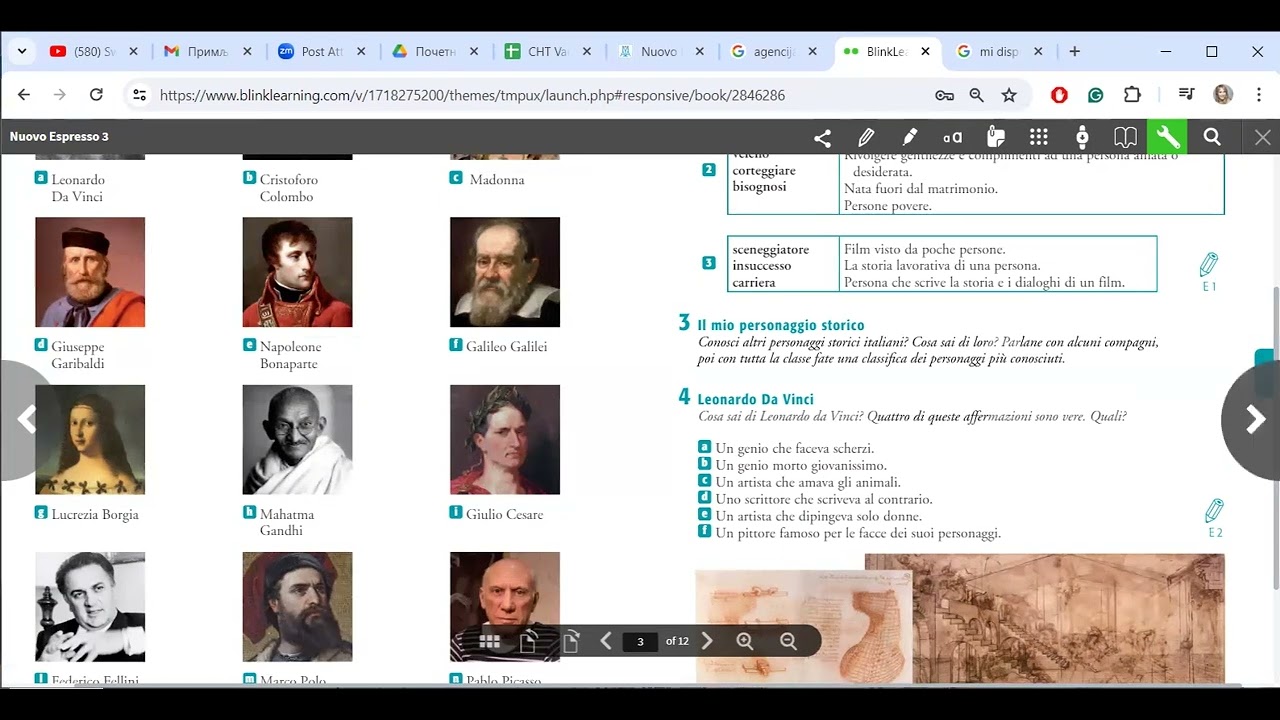Select 'Uno scrittore che scriveva al contrario.'
Screen dimensions: 1280x720
(x=824, y=499)
